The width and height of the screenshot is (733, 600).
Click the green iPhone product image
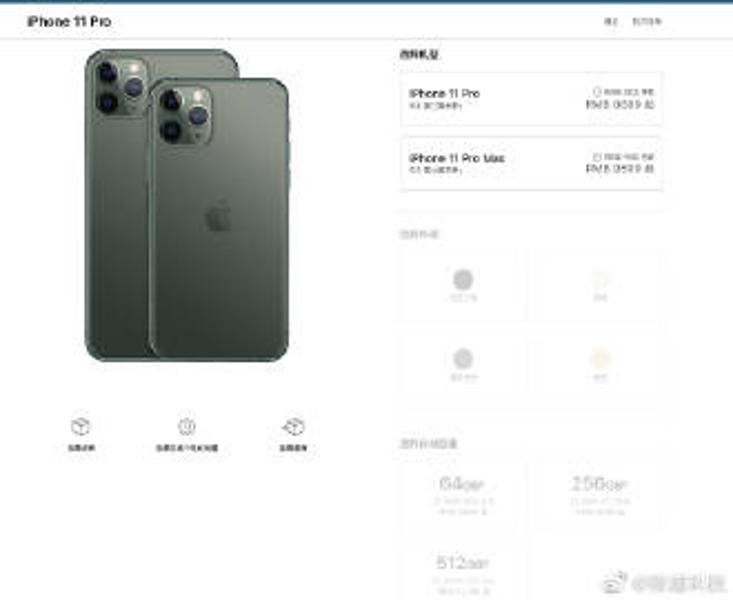coord(186,205)
